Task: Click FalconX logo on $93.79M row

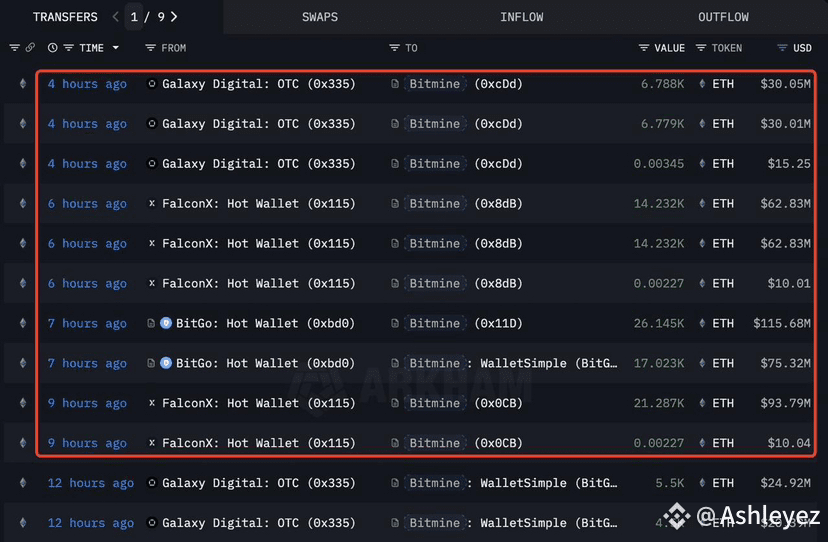Action: tap(152, 403)
